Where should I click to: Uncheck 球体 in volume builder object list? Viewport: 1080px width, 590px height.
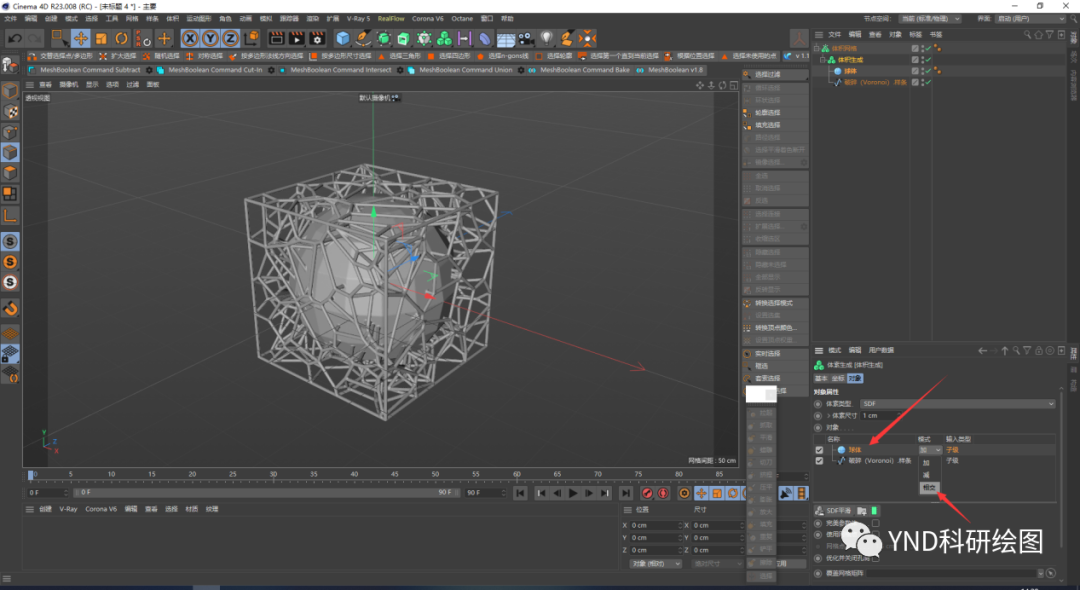pos(819,450)
